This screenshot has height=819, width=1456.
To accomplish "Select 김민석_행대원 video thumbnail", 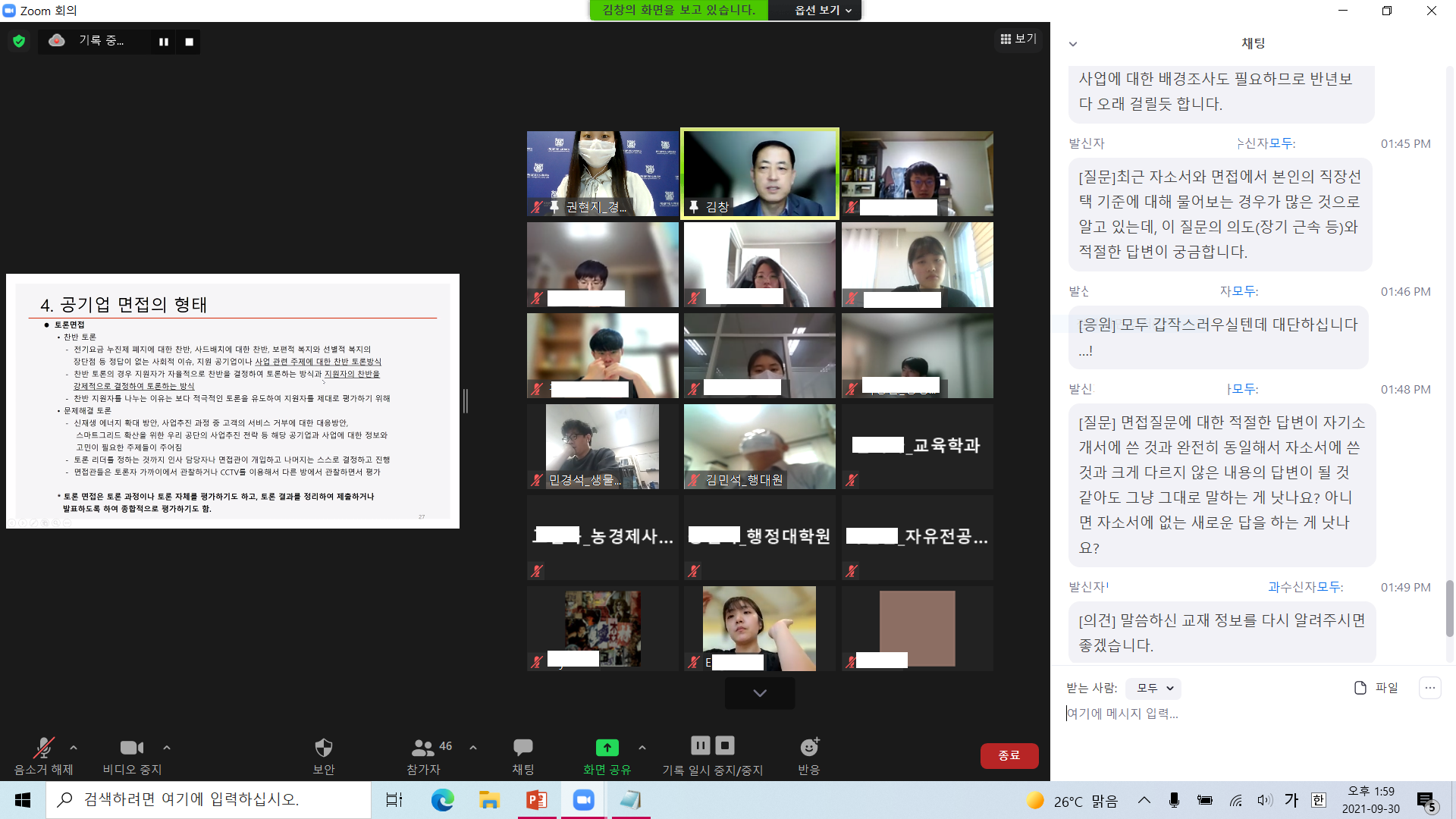I will 760,447.
